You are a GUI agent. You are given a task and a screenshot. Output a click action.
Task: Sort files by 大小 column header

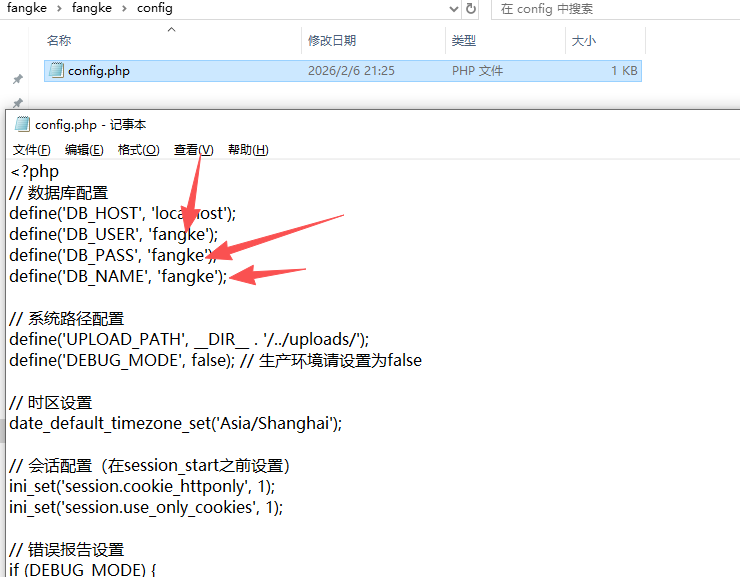583,41
